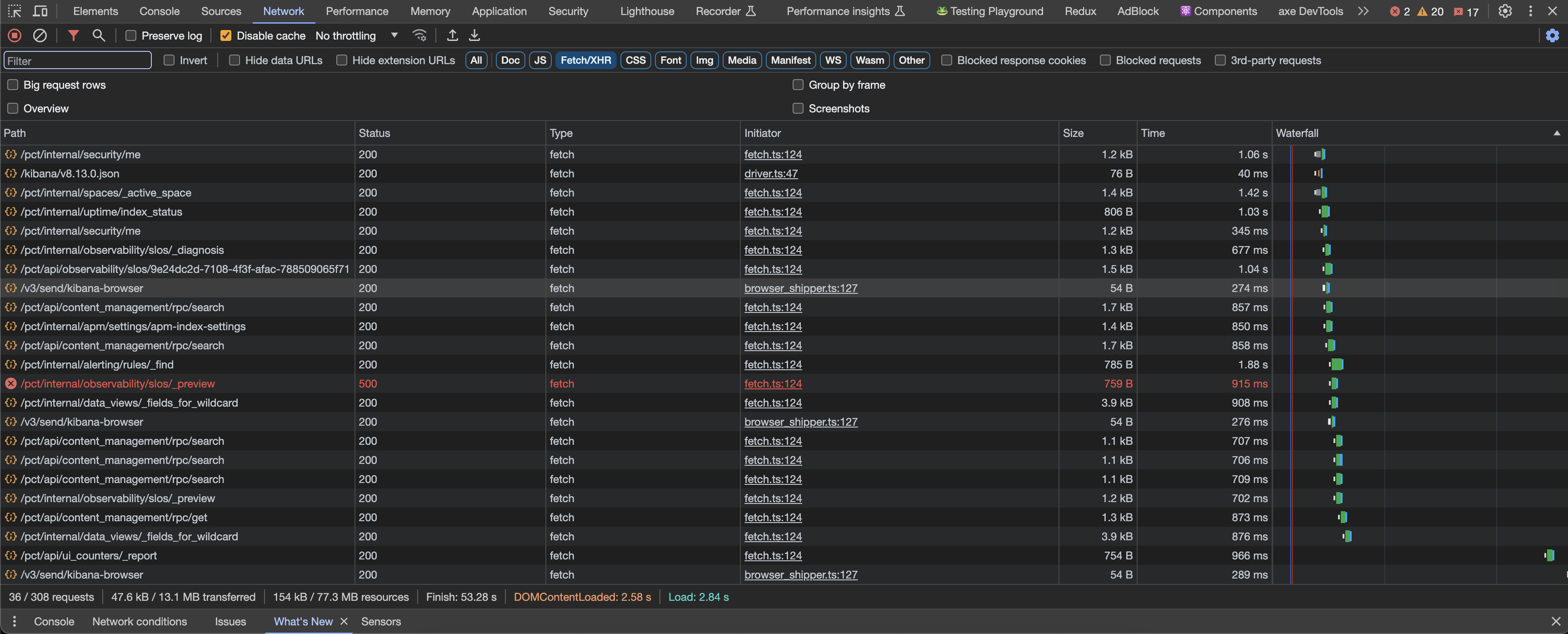Viewport: 1568px width, 634px height.
Task: Open DevTools three-dot customize menu
Action: 1530,11
